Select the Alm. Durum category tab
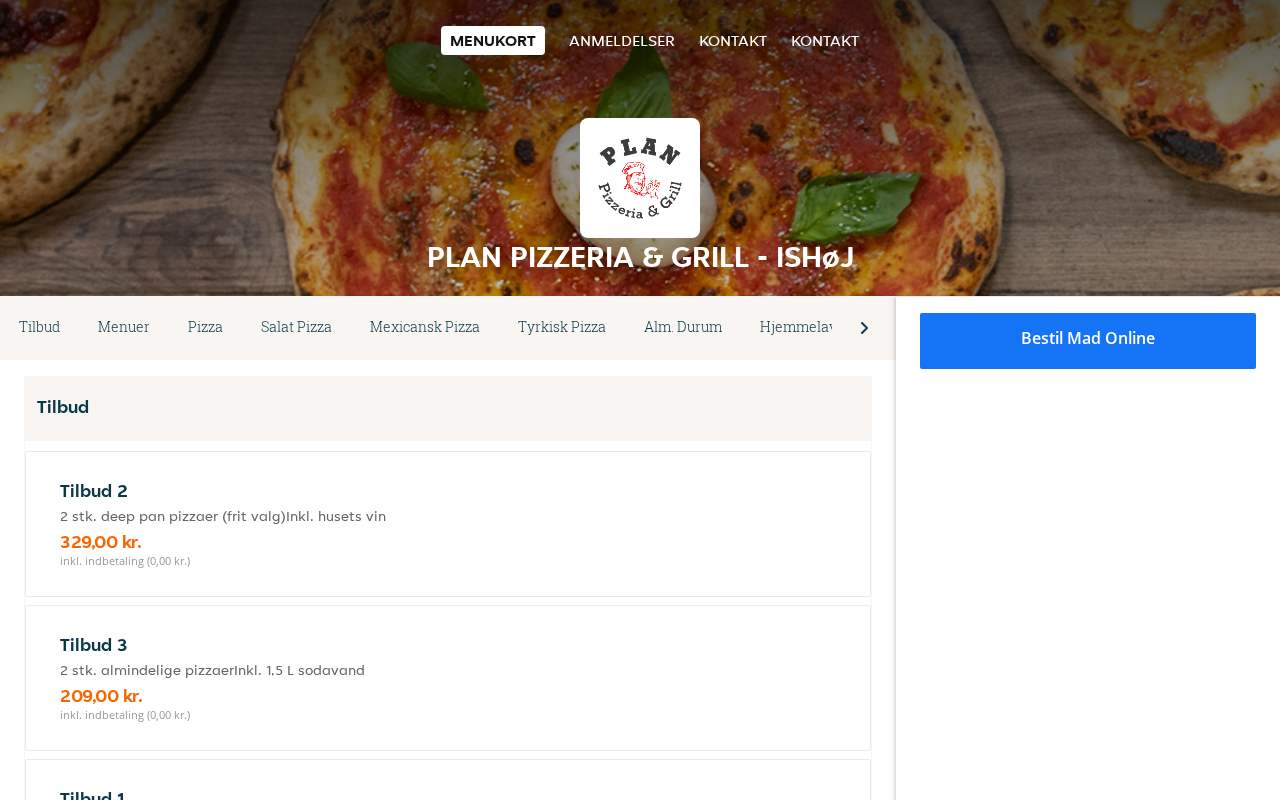This screenshot has width=1280, height=800. click(x=683, y=327)
